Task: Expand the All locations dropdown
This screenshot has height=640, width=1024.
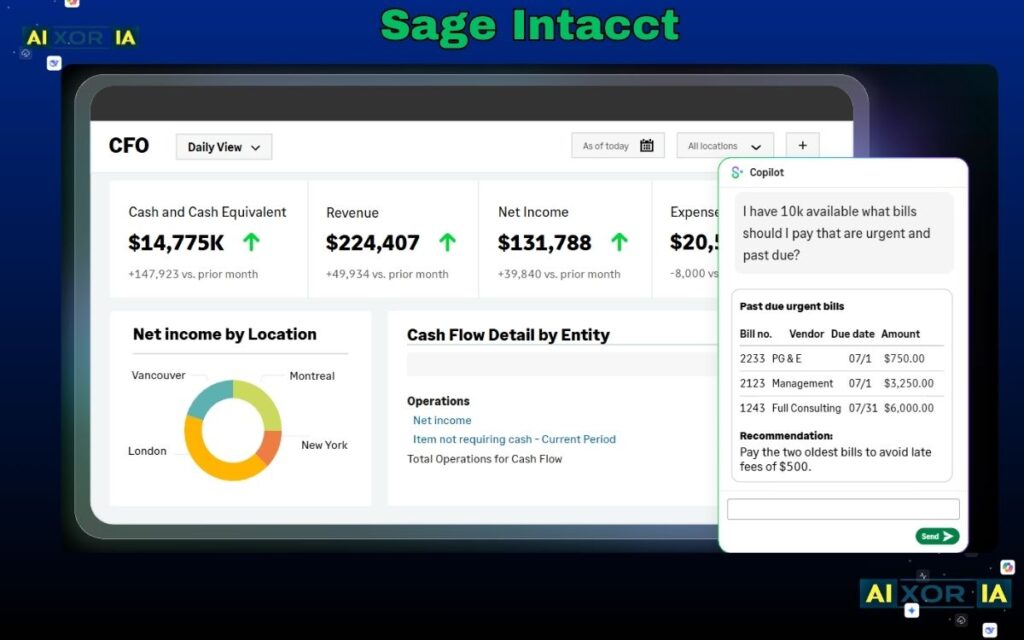Action: pyautogui.click(x=724, y=145)
